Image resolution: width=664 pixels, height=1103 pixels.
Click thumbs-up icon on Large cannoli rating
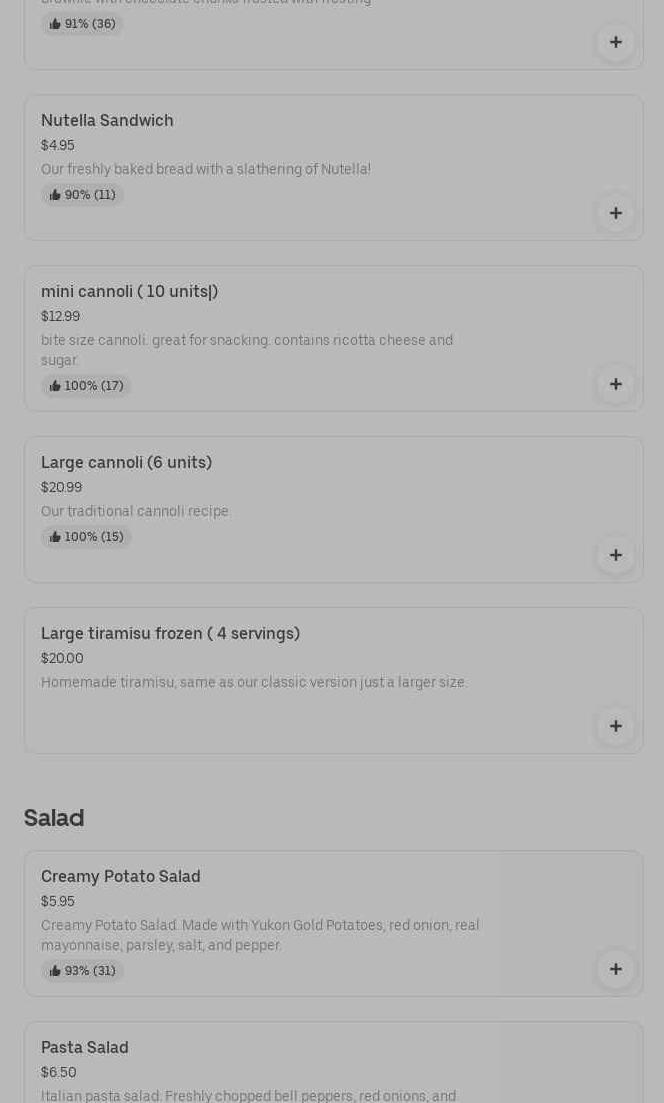click(55, 537)
